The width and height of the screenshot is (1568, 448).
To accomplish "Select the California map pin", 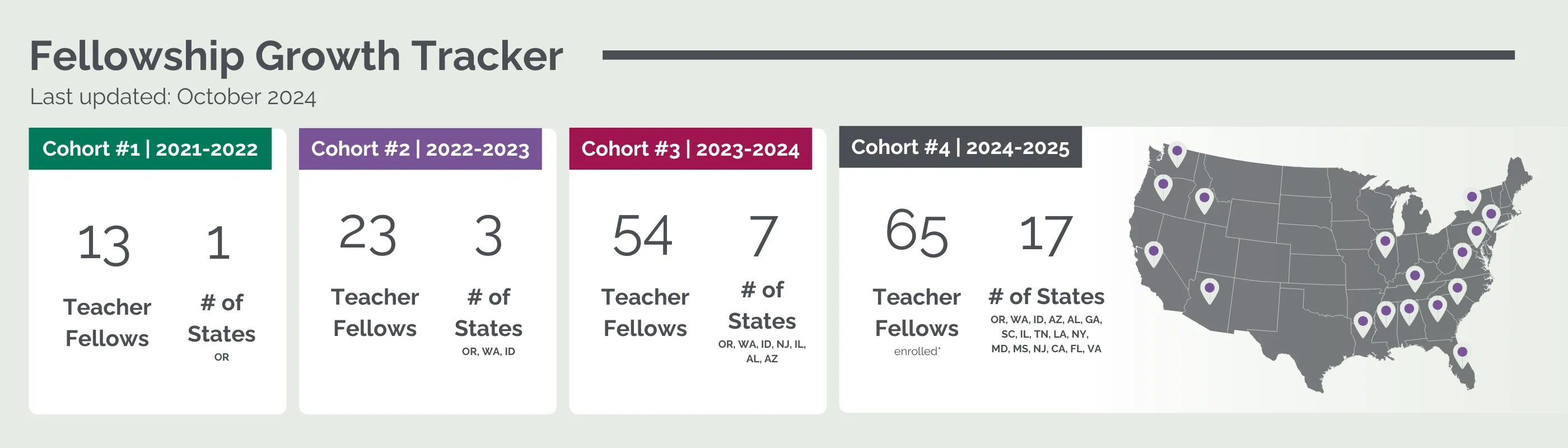I will pos(1153,254).
